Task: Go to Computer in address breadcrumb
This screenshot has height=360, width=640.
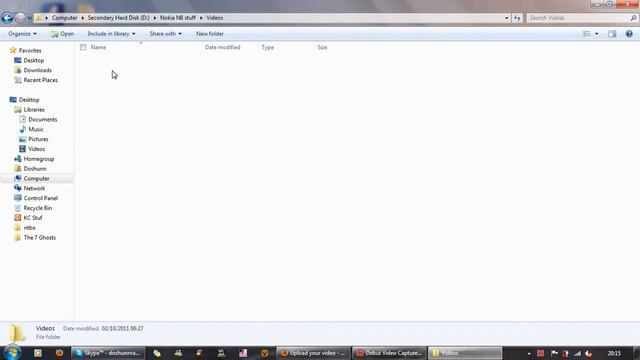Action: point(64,18)
